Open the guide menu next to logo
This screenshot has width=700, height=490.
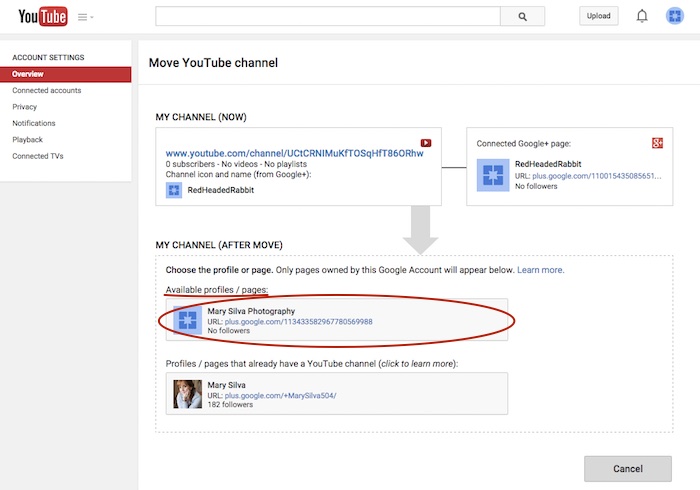point(85,17)
